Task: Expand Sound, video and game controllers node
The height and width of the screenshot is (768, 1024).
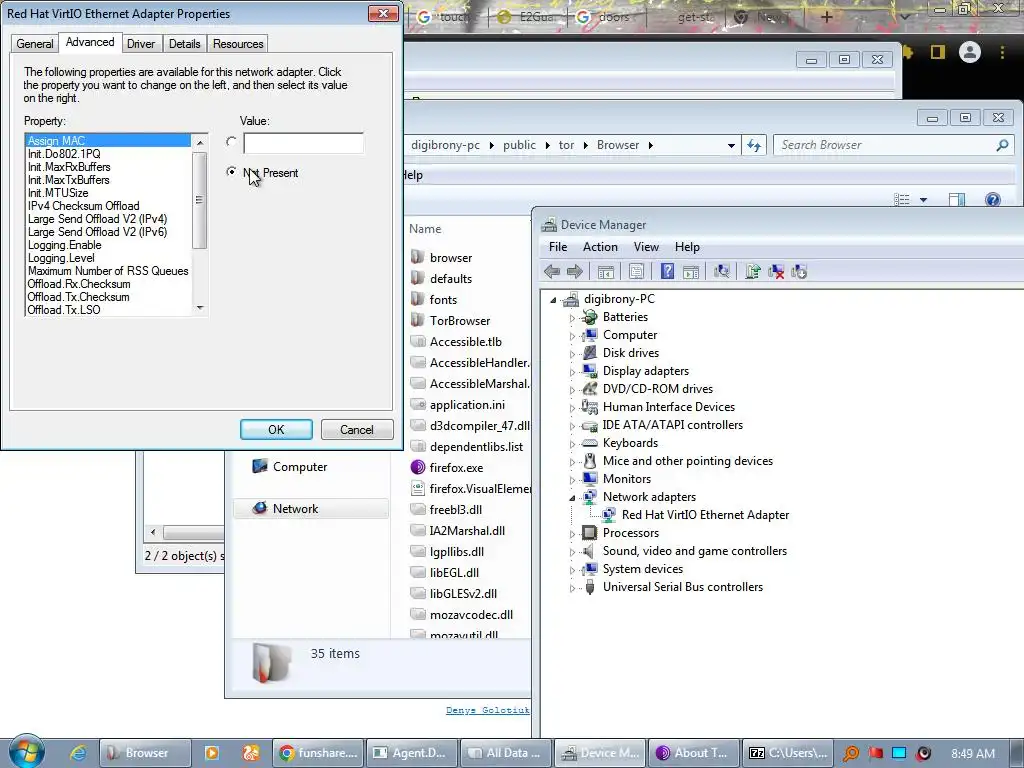Action: tap(572, 552)
